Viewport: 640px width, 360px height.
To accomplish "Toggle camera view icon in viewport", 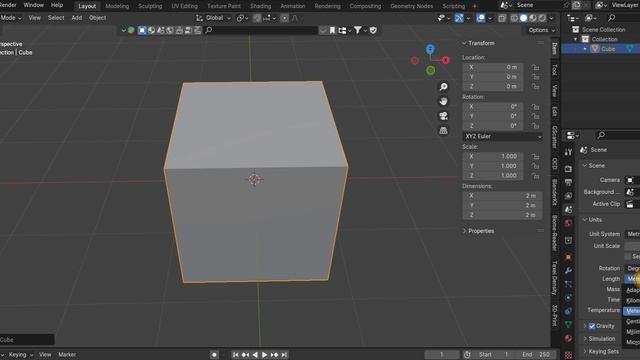I will pyautogui.click(x=443, y=116).
